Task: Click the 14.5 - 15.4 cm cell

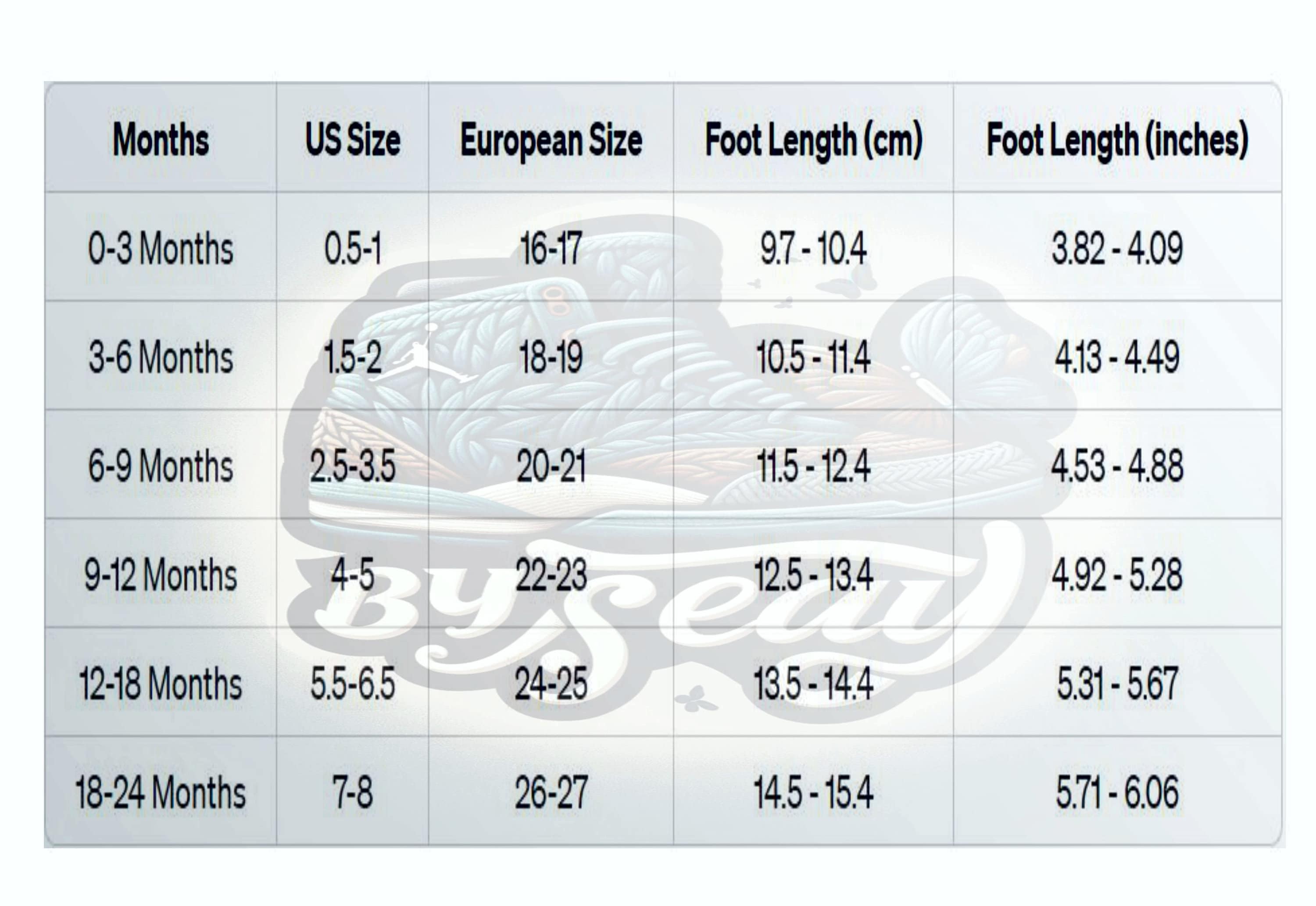Action: pos(814,792)
